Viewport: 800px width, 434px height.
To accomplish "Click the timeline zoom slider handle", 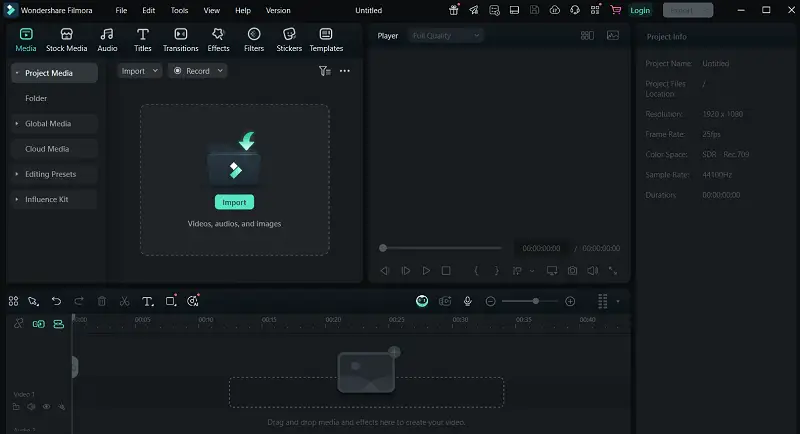I will pos(536,301).
